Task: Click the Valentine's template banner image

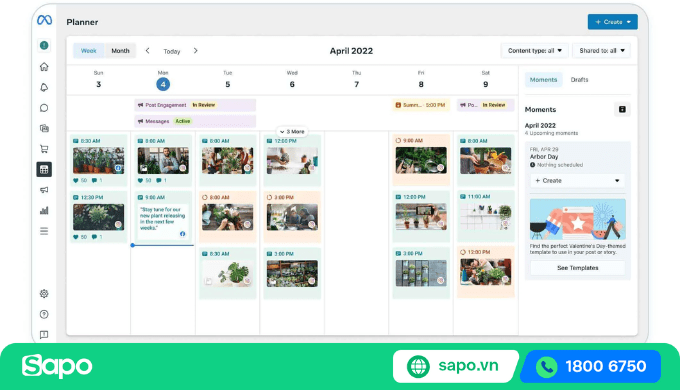Action: click(578, 219)
